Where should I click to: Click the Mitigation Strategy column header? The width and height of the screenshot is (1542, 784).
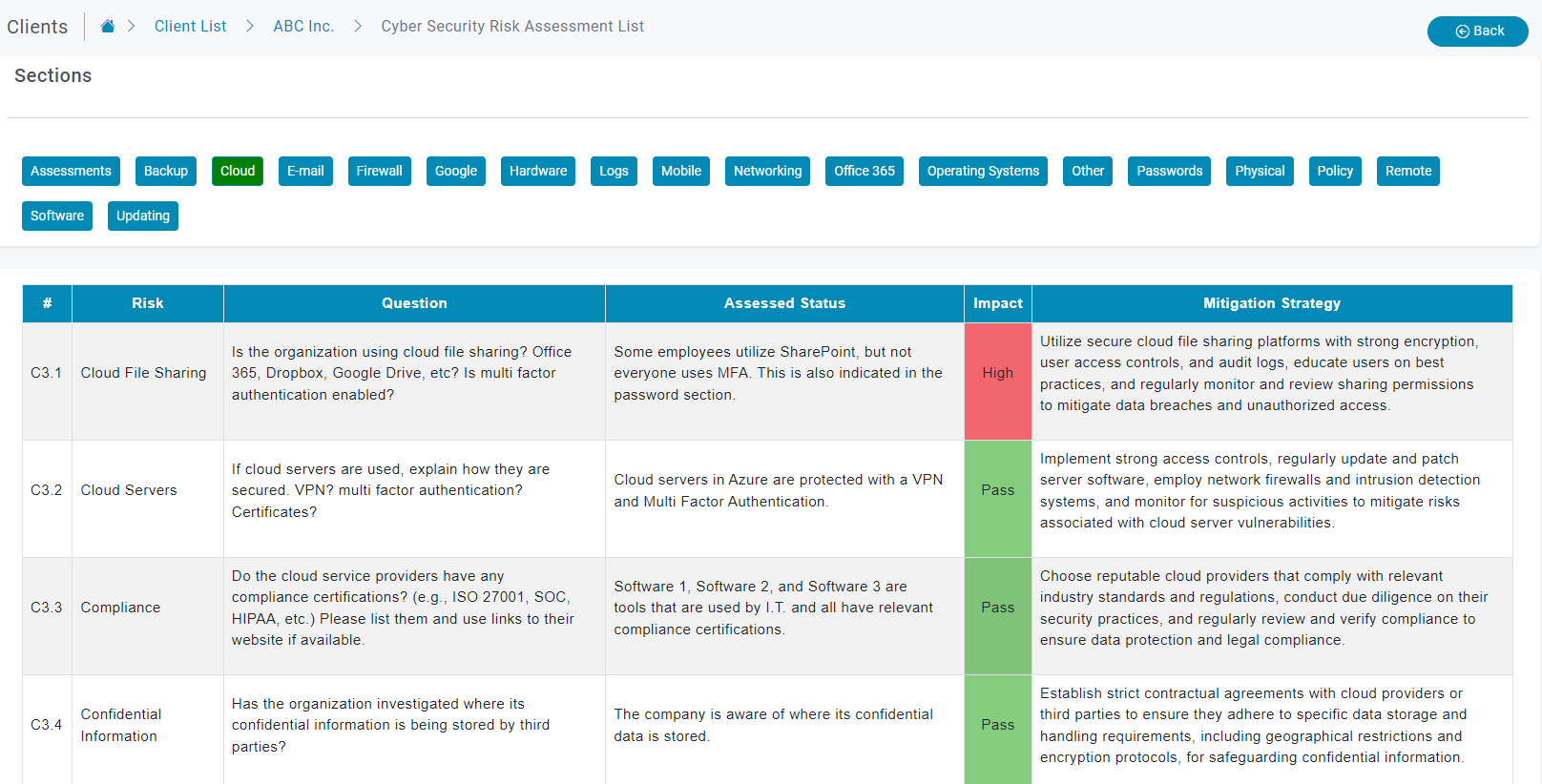pos(1271,303)
